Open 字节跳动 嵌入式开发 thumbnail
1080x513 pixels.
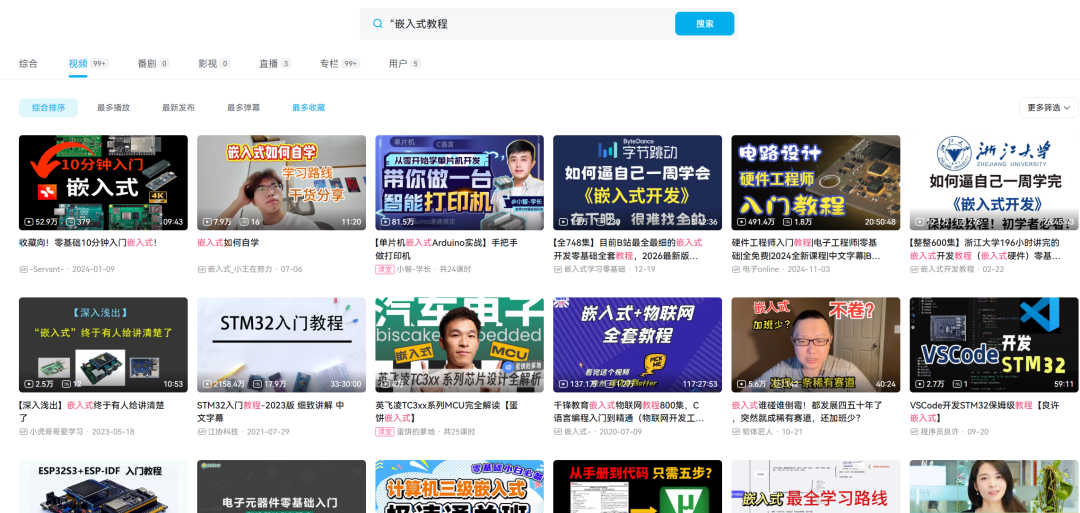[637, 182]
